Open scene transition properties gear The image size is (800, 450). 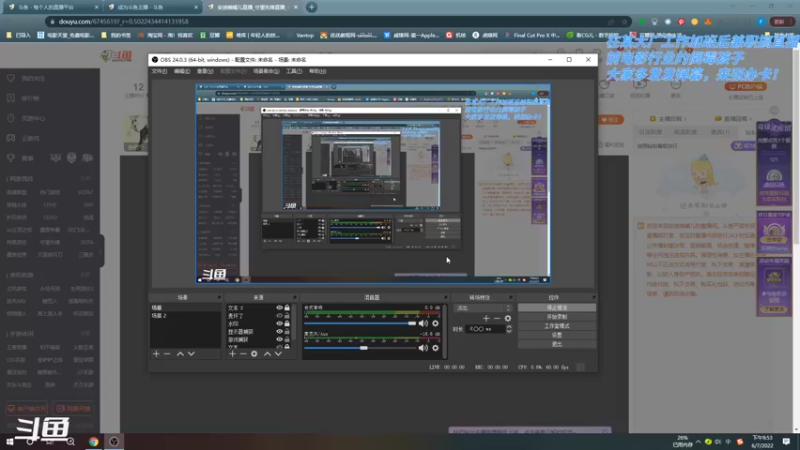tap(508, 318)
